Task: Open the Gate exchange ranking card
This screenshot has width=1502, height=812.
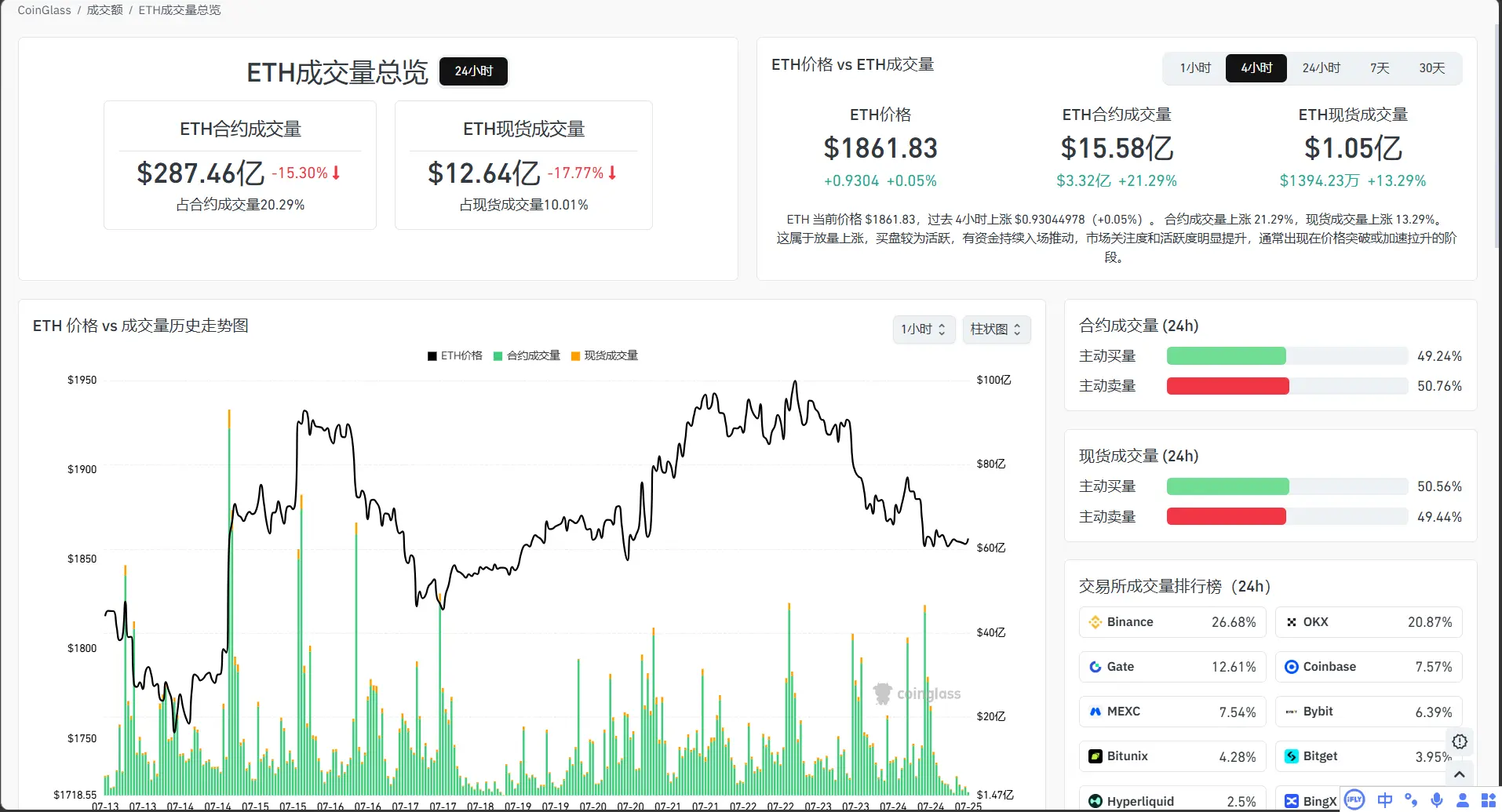Action: (1172, 667)
